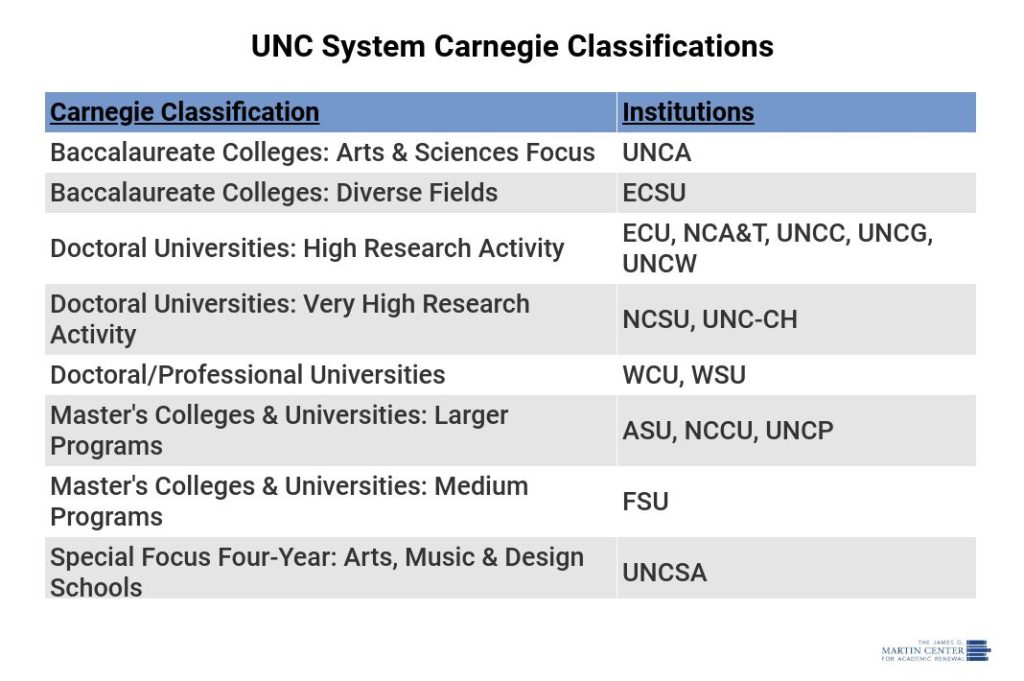Click the "Carnegie Classification" column header
1024x681 pixels.
(x=185, y=112)
